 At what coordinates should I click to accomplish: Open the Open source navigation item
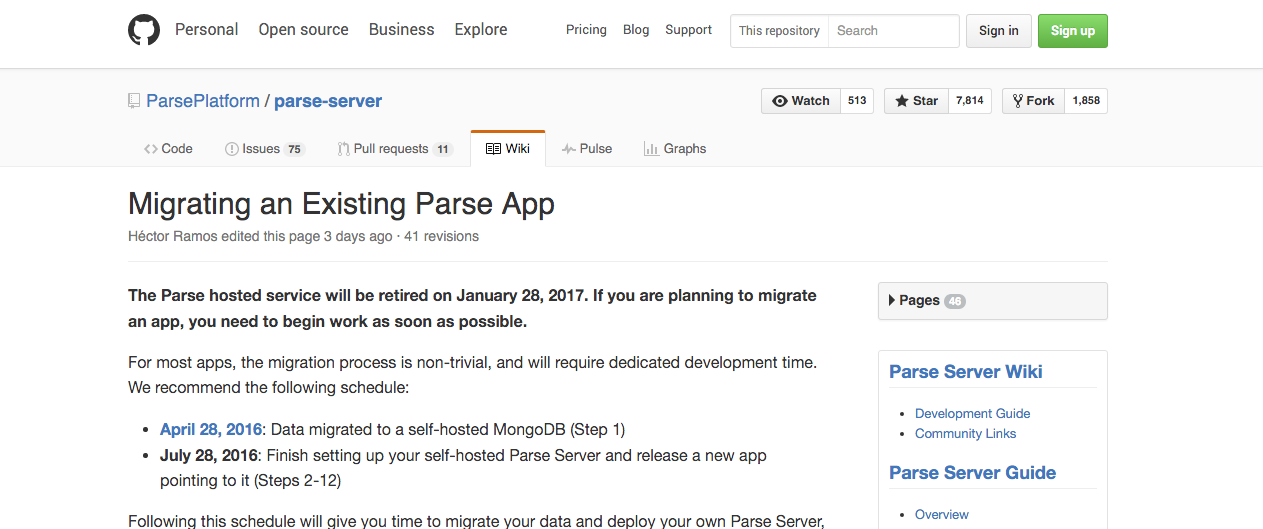tap(303, 30)
